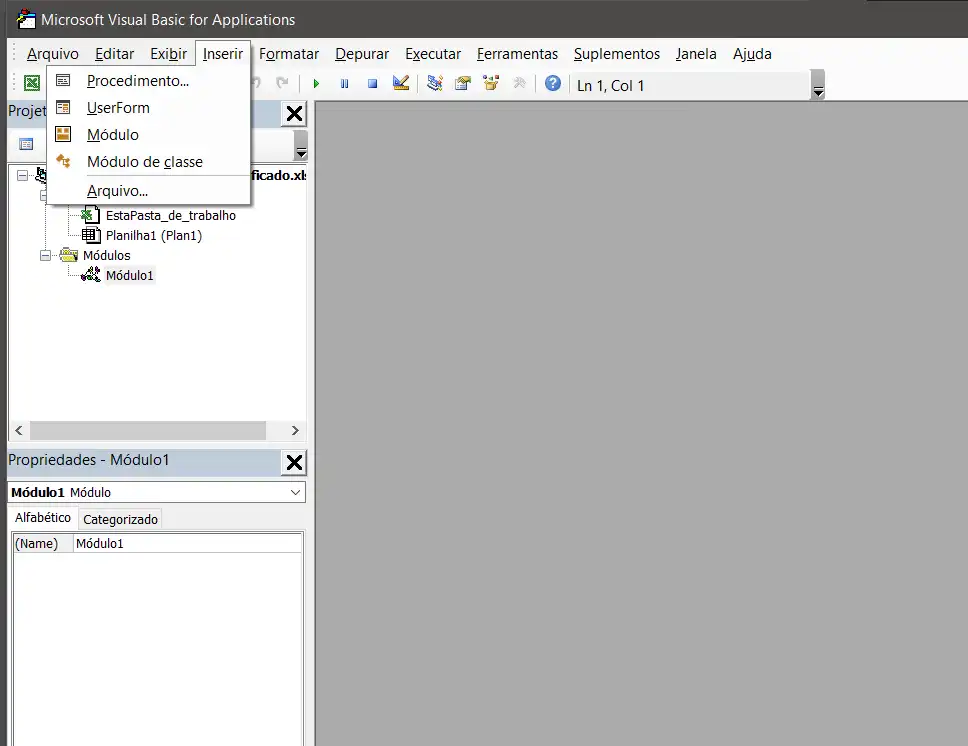
Task: Open the Properties Window toolbar icon
Action: (x=462, y=84)
